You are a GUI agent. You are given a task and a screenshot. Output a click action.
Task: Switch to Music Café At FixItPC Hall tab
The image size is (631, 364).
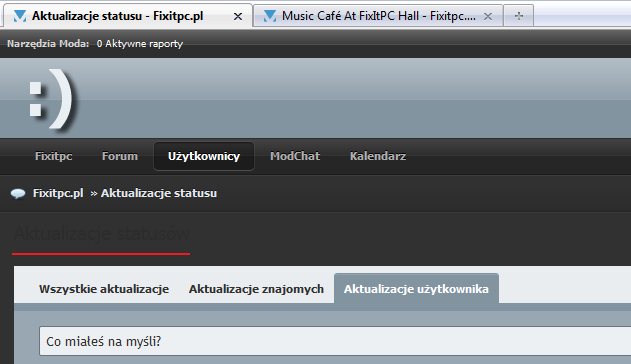click(x=378, y=16)
